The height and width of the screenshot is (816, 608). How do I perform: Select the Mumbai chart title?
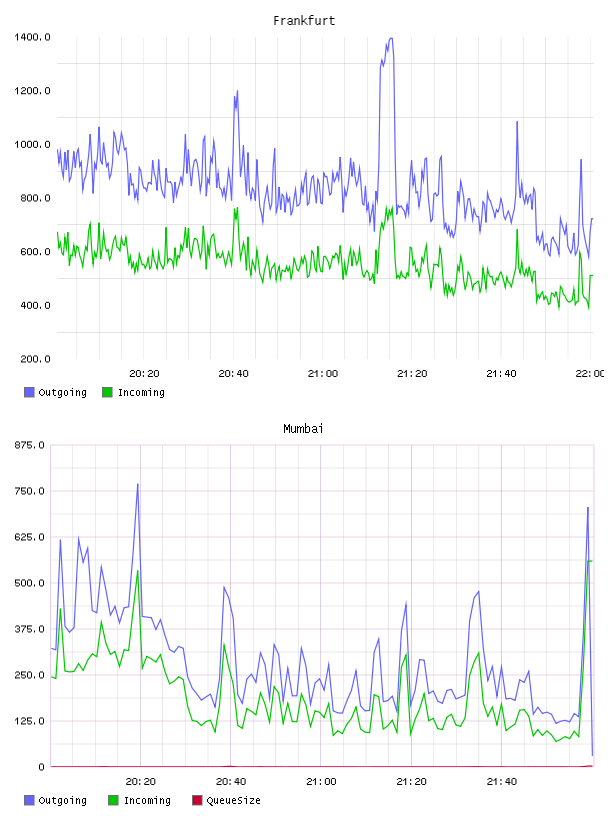click(x=303, y=429)
